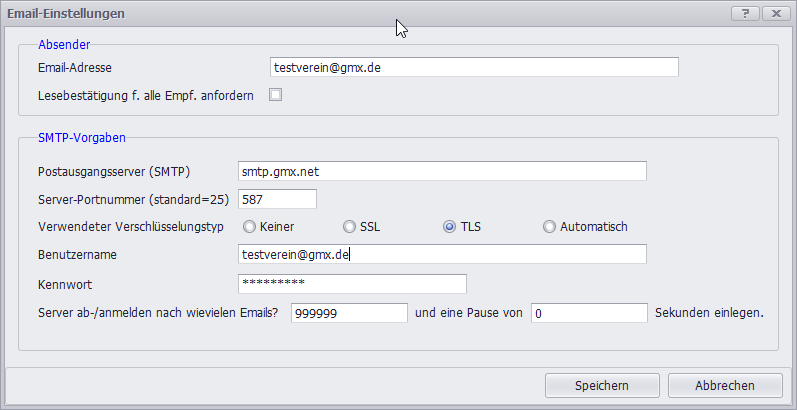This screenshot has height=410, width=797.
Task: Focus the Postausgangsserver SMTP field
Action: coord(440,171)
